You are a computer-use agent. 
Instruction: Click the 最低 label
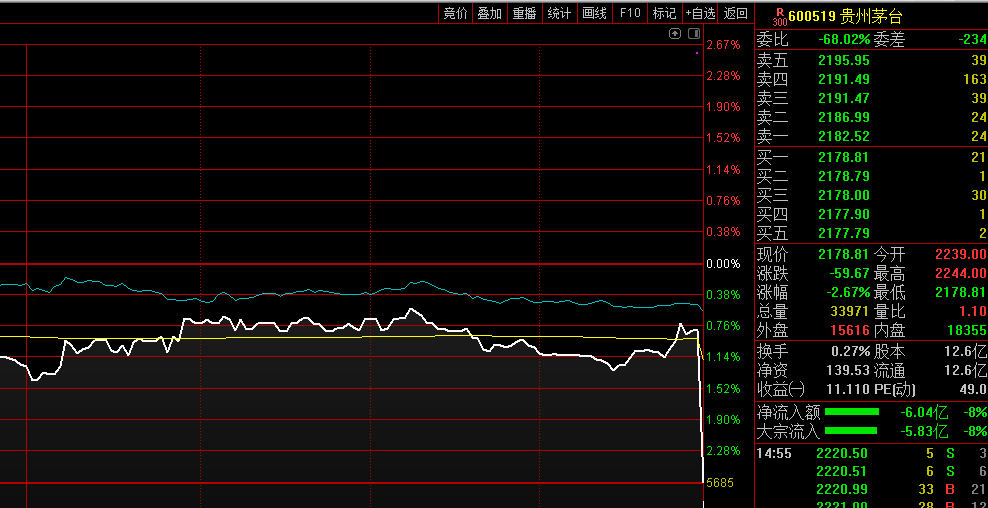pos(889,292)
